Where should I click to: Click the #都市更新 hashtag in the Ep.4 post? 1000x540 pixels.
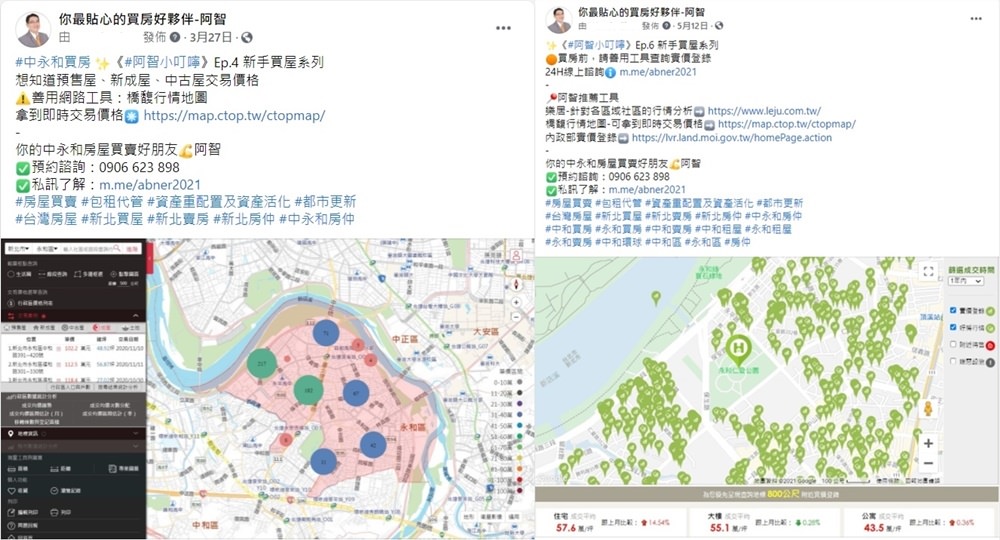(x=325, y=201)
